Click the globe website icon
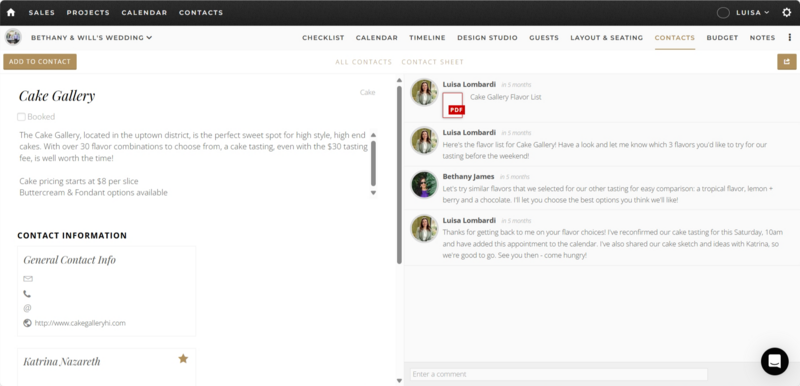800x386 pixels. click(x=27, y=323)
